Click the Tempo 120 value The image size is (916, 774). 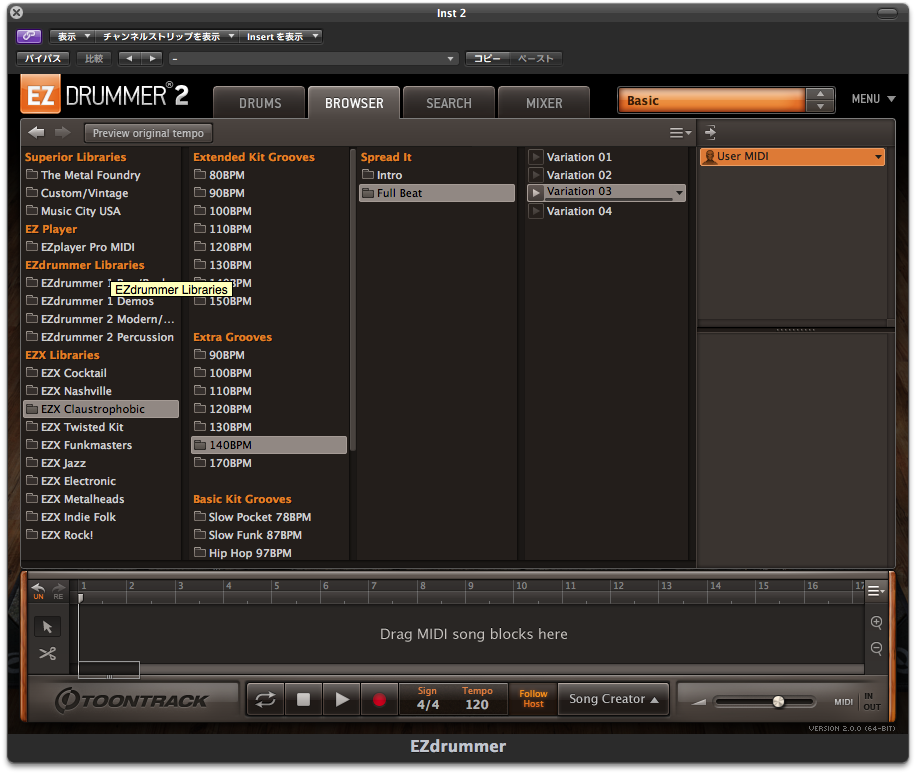[477, 699]
